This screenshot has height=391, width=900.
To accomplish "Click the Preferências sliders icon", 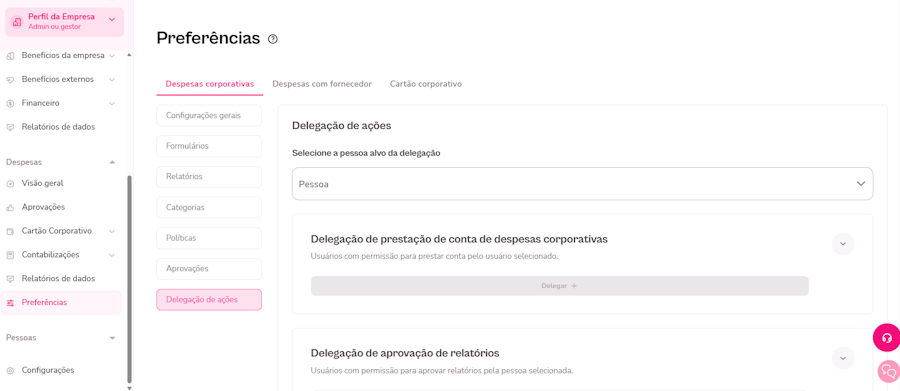I will pyautogui.click(x=10, y=303).
